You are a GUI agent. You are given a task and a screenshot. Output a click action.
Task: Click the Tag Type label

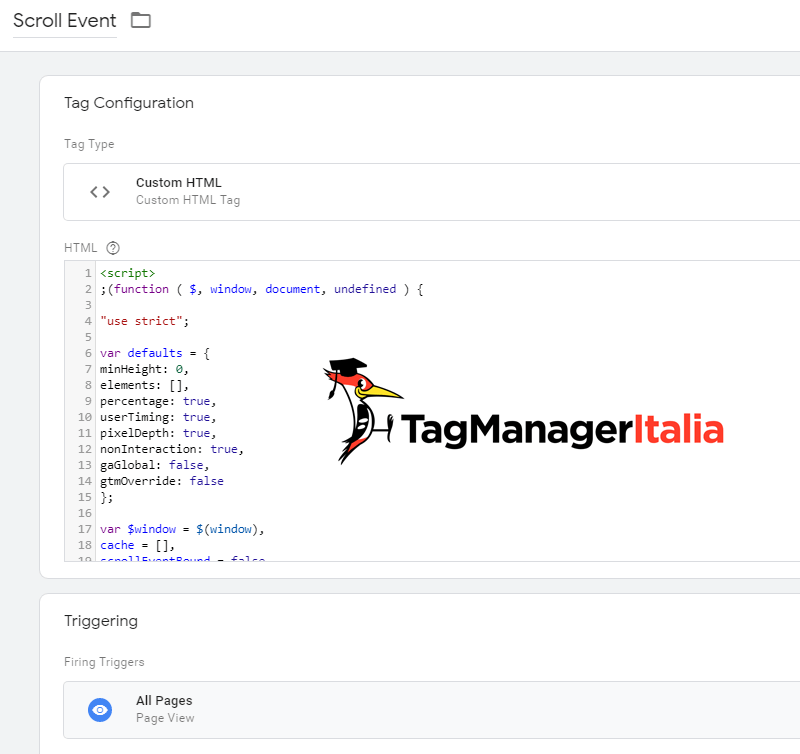point(89,144)
